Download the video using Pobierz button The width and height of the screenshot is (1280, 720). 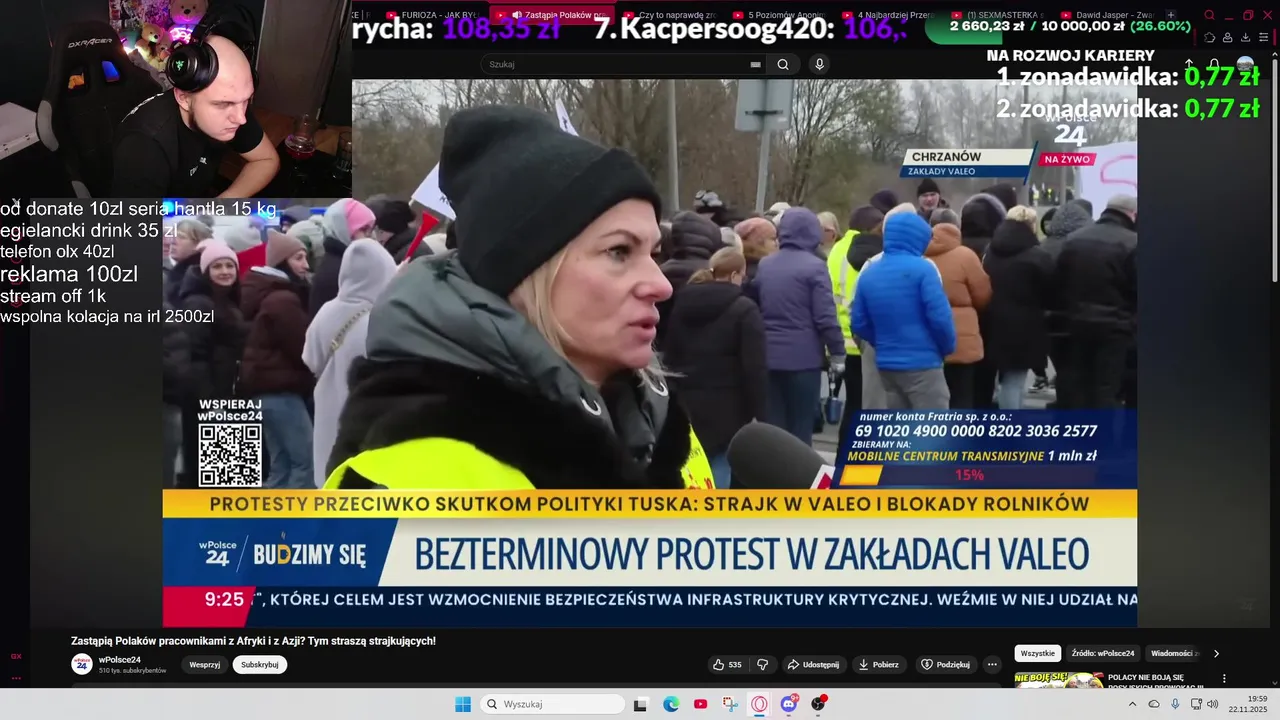click(x=878, y=664)
